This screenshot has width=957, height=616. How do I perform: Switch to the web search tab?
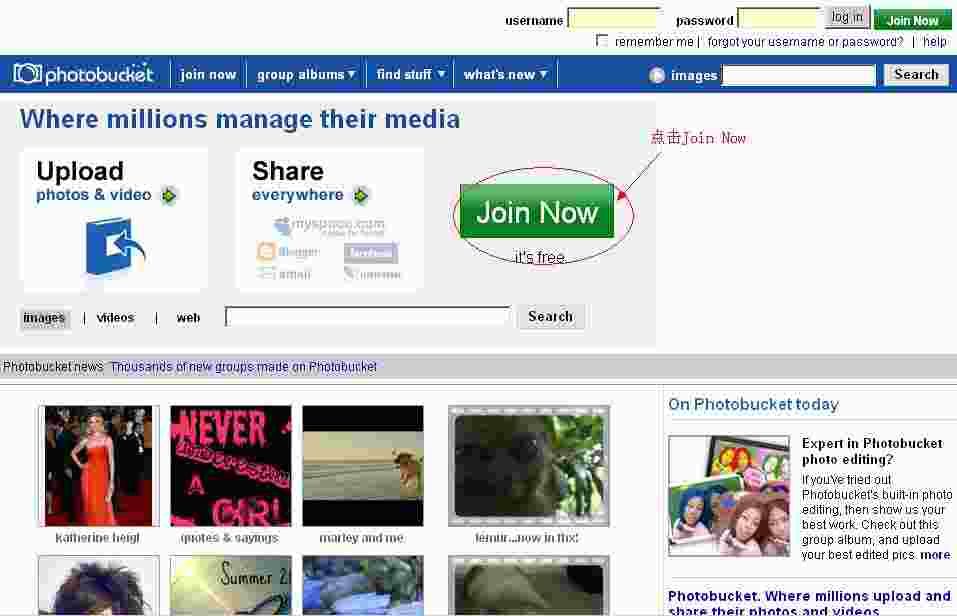(188, 317)
